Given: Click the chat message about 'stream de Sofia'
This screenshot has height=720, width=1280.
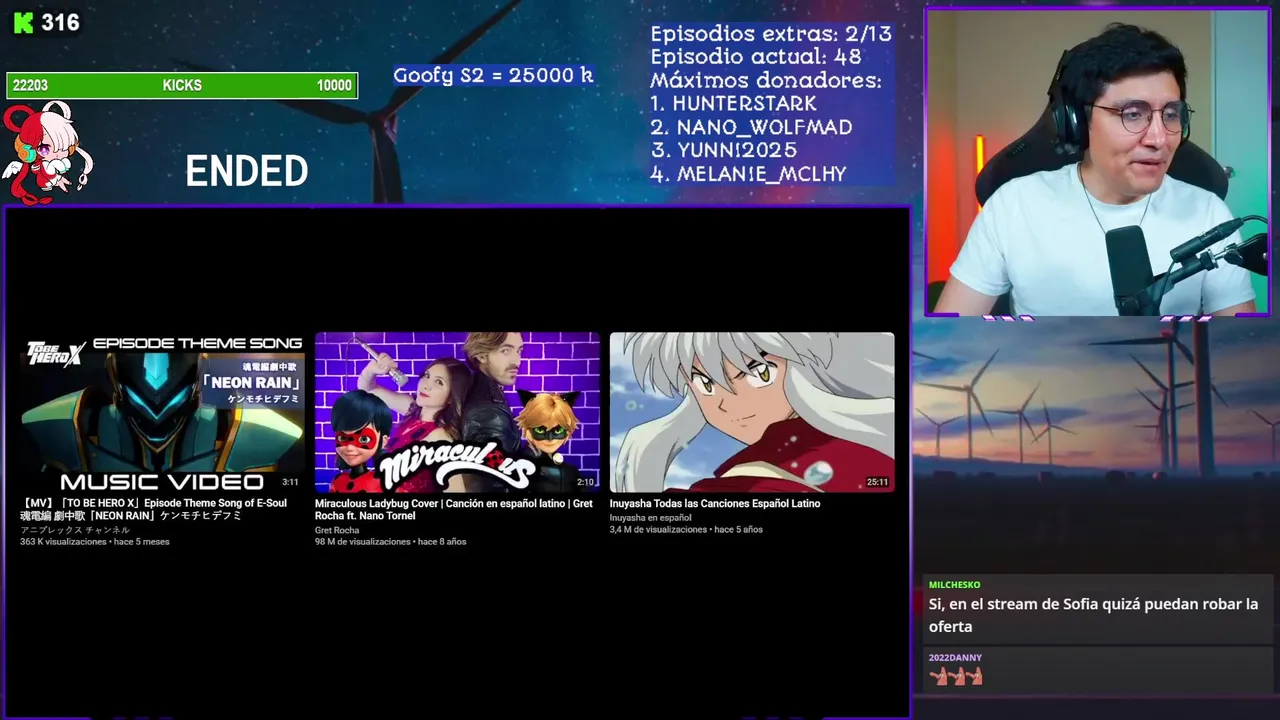Looking at the screenshot, I should pyautogui.click(x=1093, y=615).
